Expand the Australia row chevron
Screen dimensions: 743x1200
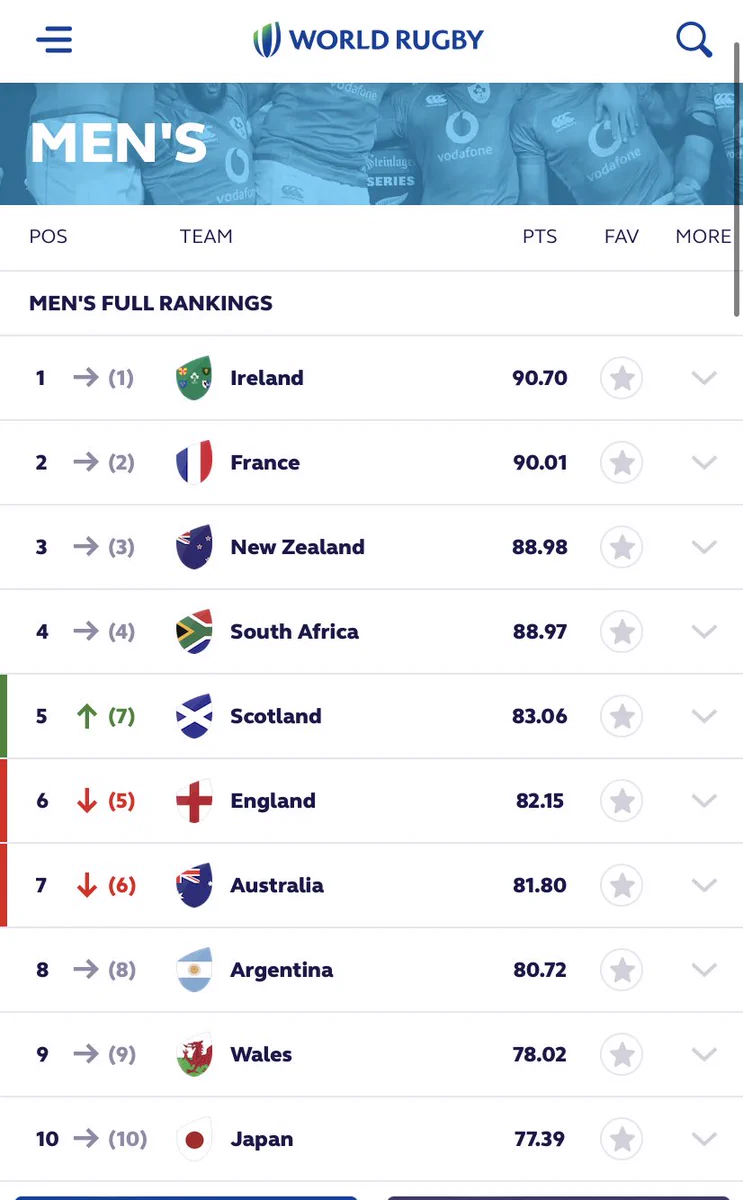tap(704, 885)
